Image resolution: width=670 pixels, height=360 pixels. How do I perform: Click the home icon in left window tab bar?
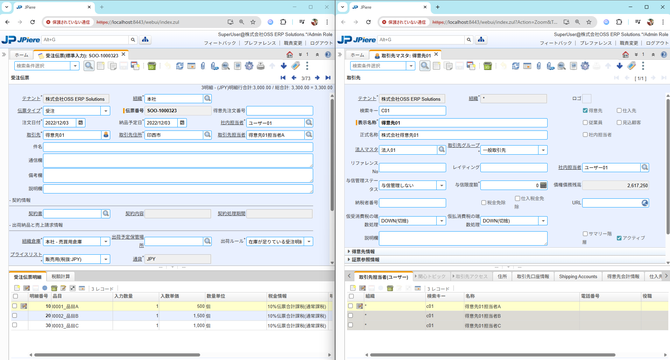[x=290, y=55]
